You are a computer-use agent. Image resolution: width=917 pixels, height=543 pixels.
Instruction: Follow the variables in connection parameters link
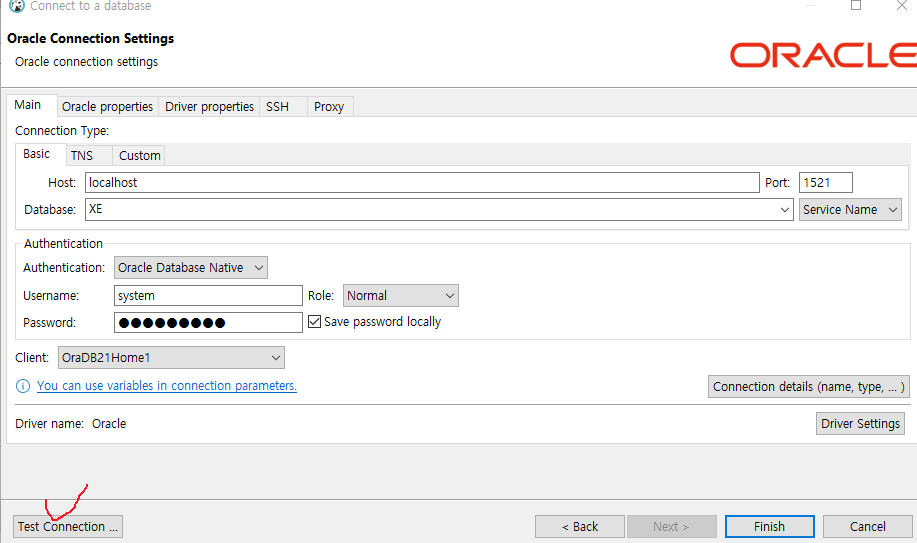point(167,386)
